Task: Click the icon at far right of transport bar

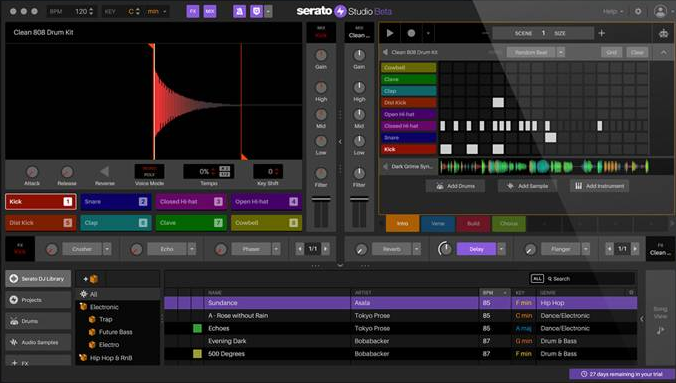Action: (663, 33)
